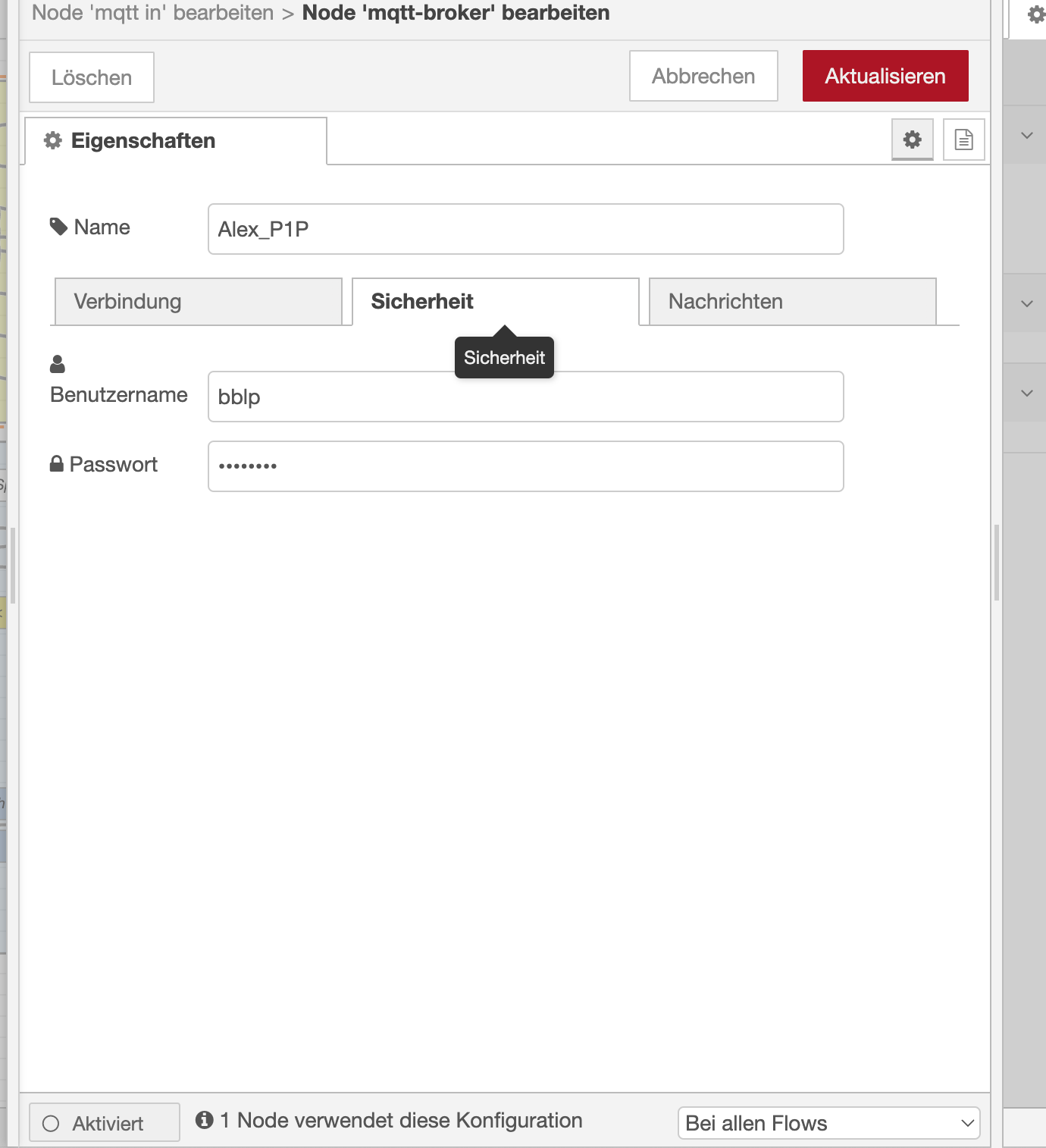1046x1148 pixels.
Task: Click the tag icon beside Name
Action: 58,227
